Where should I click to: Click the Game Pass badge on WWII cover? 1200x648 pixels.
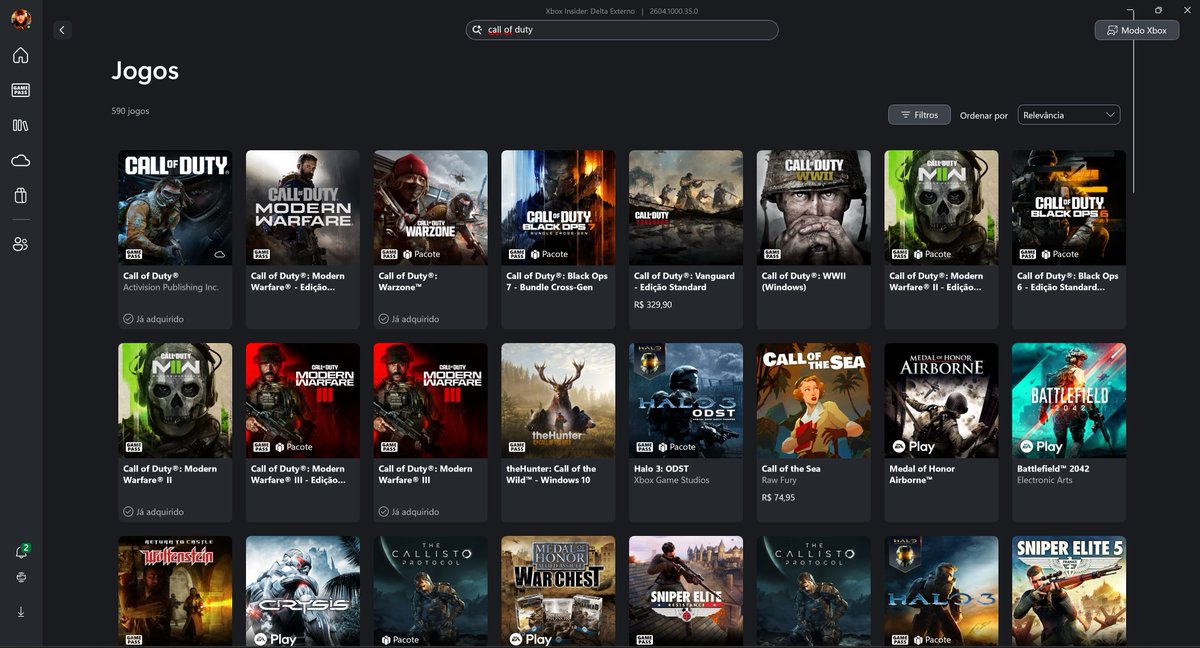[771, 254]
